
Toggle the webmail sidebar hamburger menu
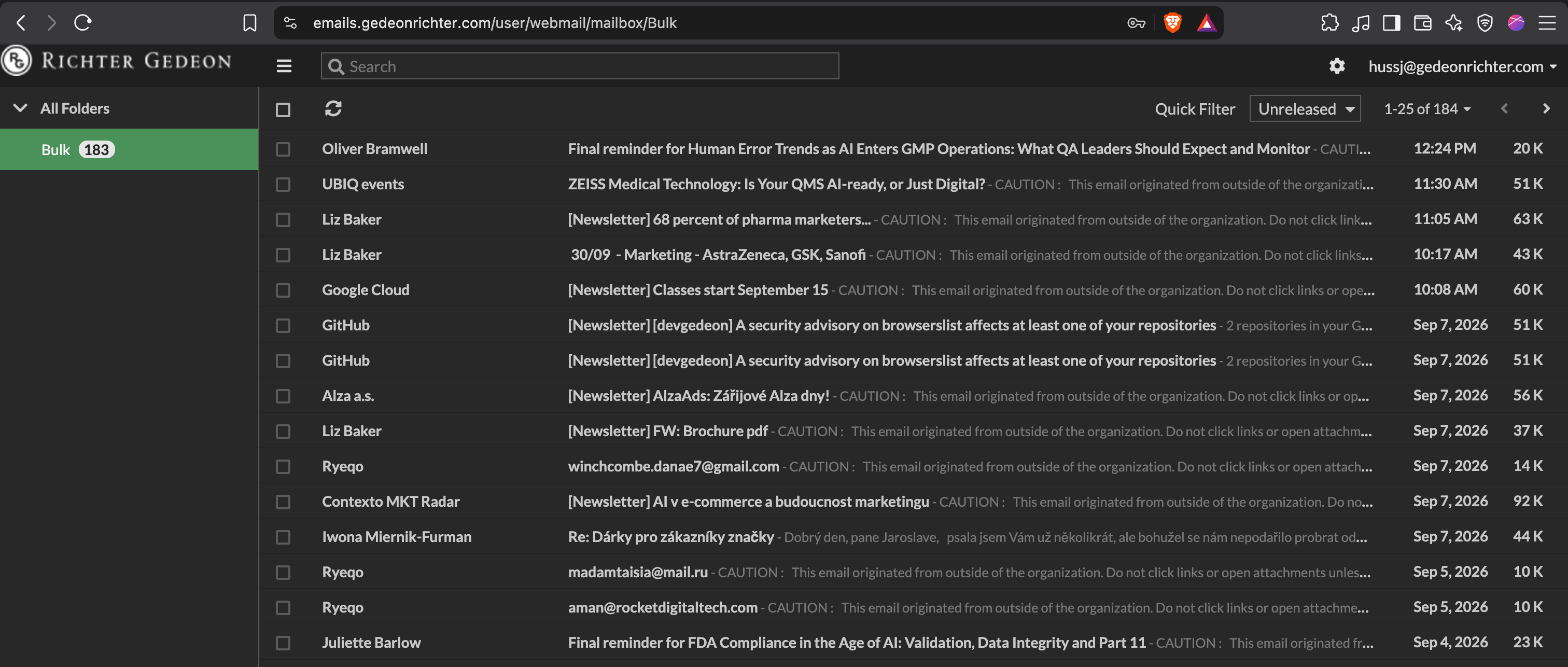pos(284,66)
